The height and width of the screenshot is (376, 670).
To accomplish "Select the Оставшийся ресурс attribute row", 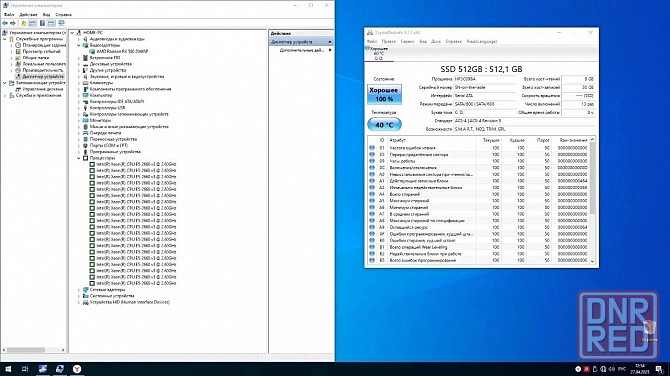I will click(x=479, y=227).
